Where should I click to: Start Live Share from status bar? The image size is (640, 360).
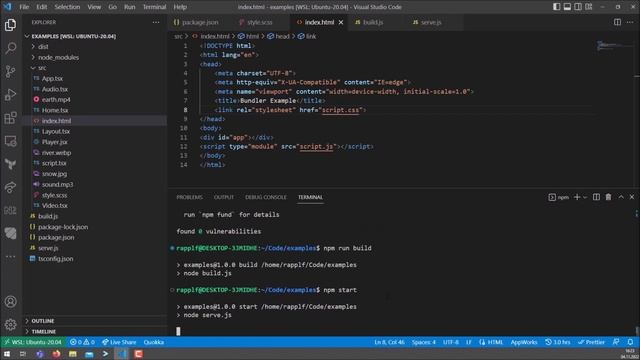(x=119, y=342)
